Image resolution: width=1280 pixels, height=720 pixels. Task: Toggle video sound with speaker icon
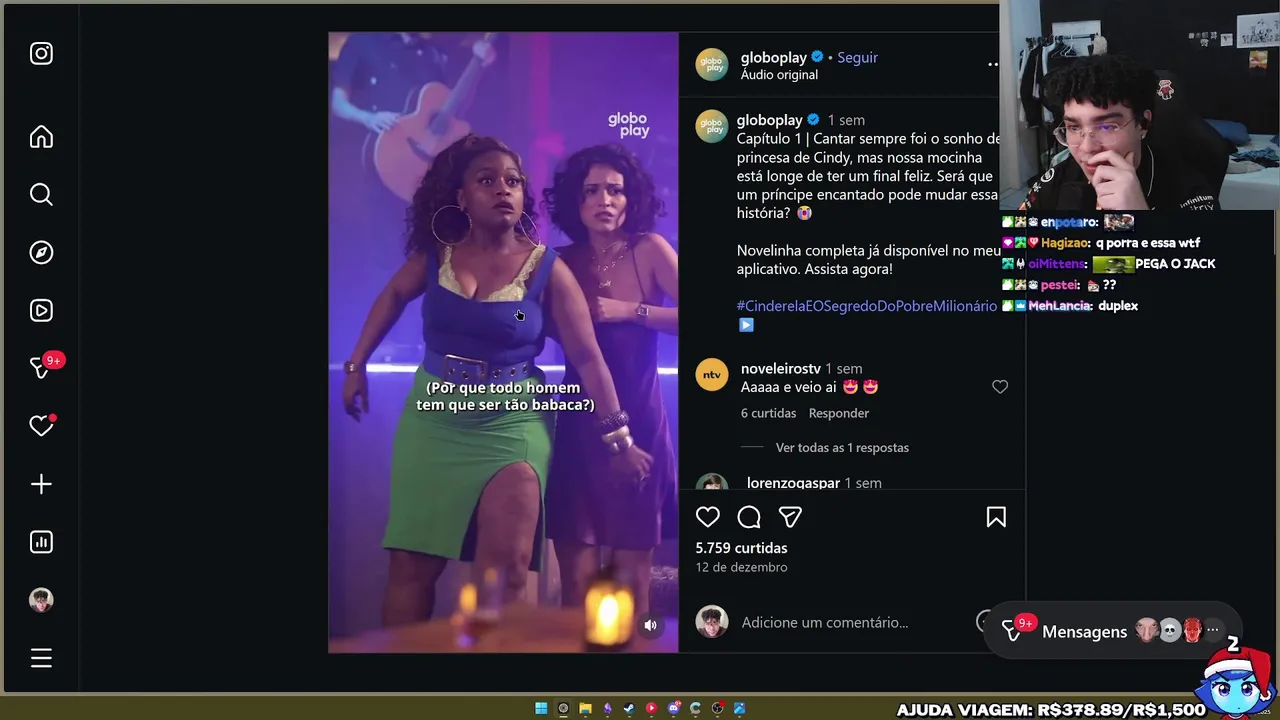click(650, 625)
